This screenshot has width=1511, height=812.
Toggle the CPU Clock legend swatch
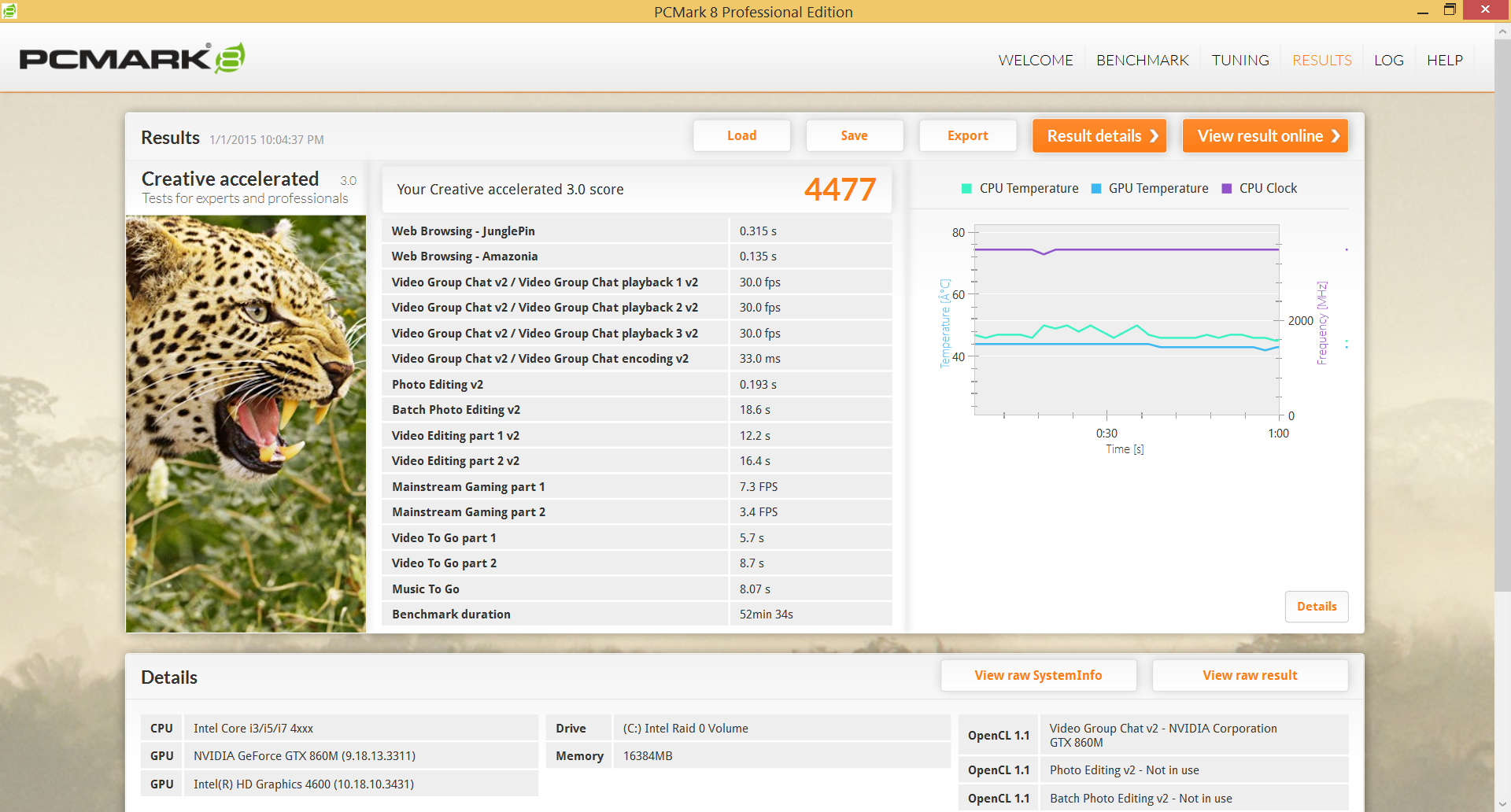(1226, 188)
